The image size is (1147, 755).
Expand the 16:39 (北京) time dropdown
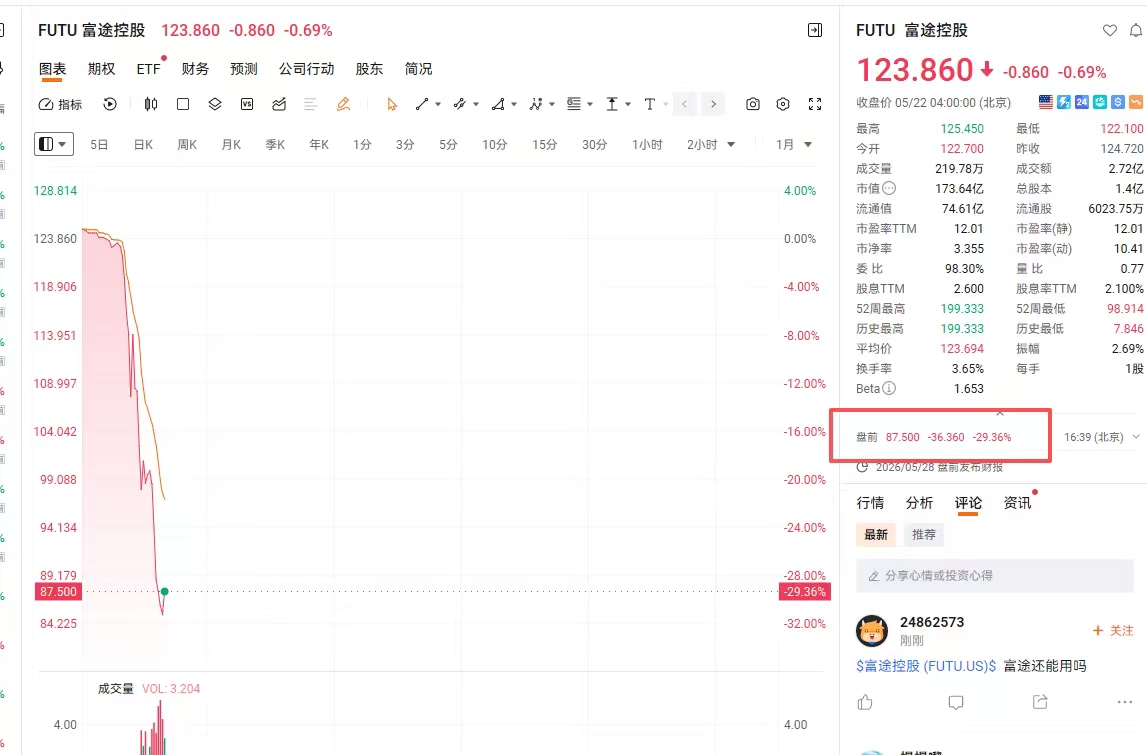click(x=1102, y=437)
